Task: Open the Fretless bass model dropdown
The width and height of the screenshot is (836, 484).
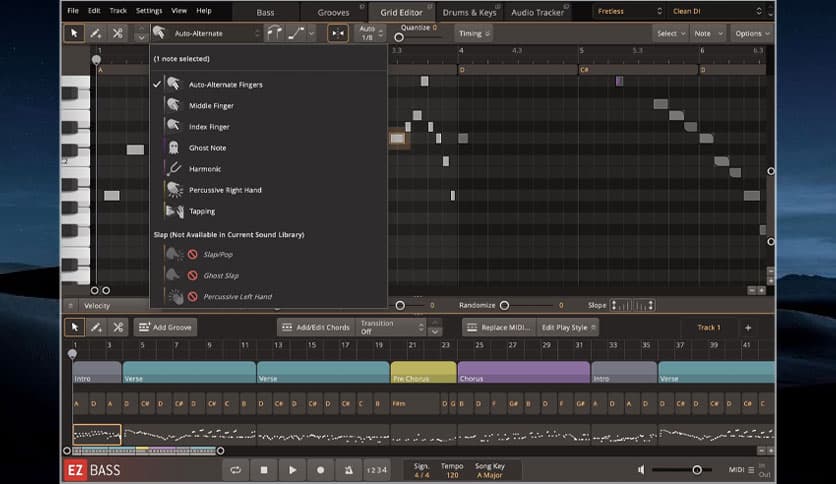Action: point(629,11)
